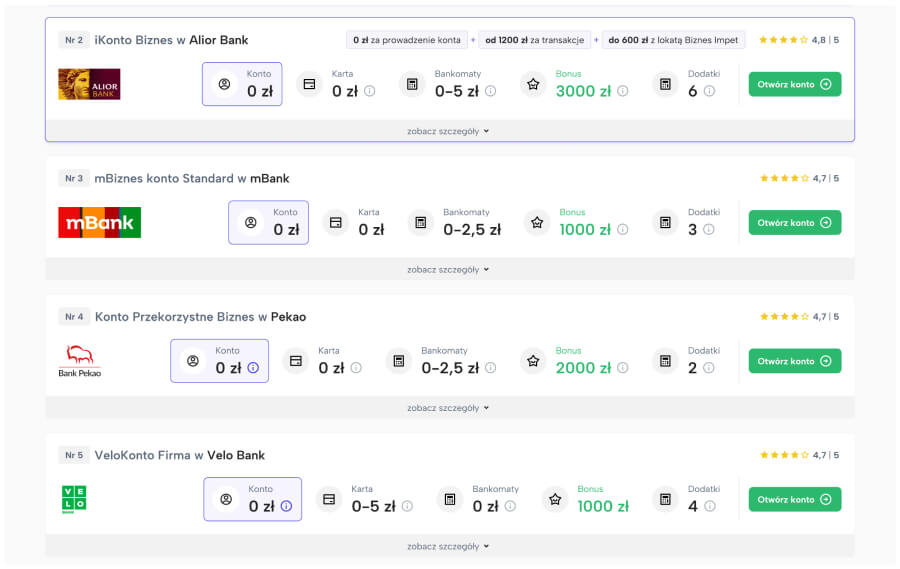Click info icon beside mBank Dodatki 3

click(x=709, y=229)
